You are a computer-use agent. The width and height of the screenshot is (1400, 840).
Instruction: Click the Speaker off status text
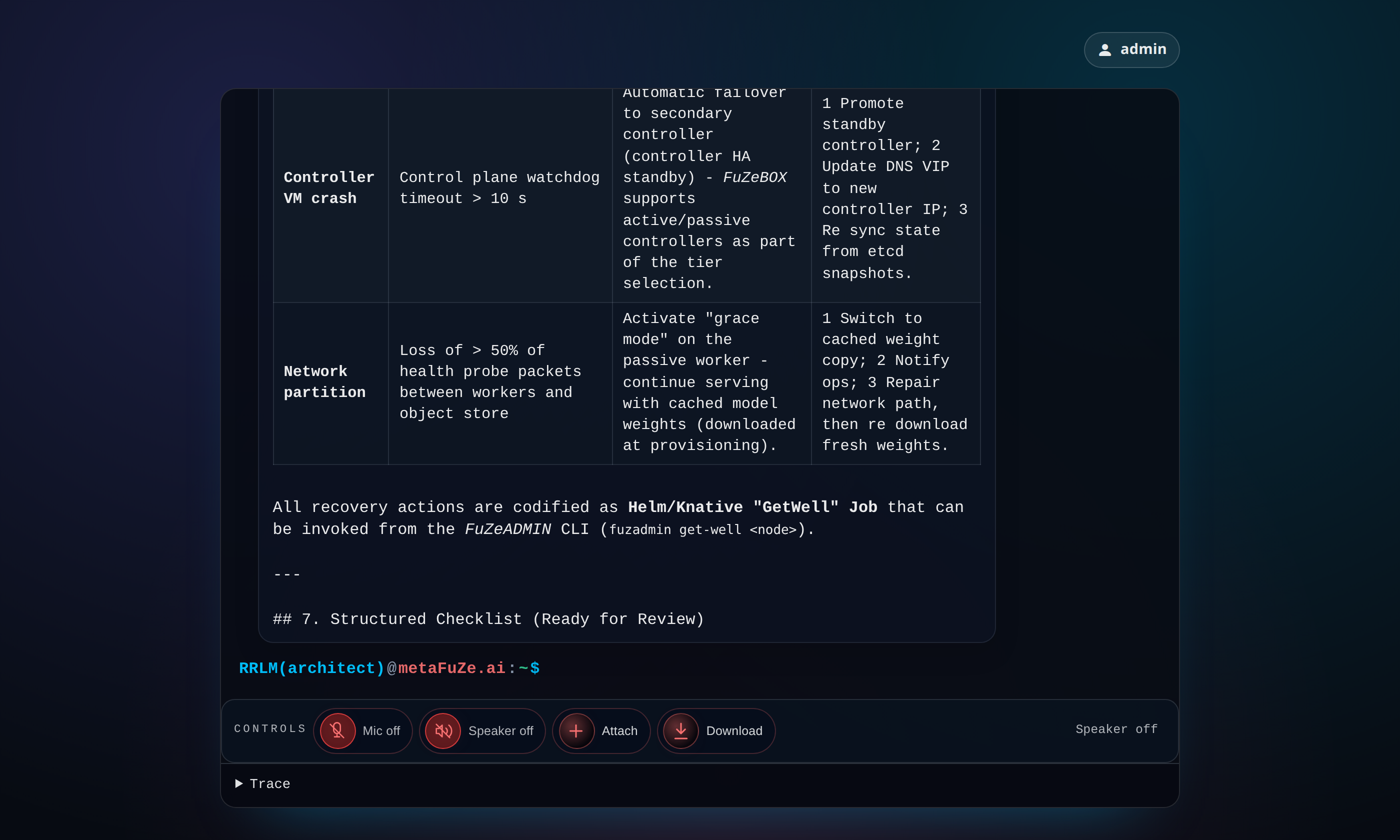point(1116,729)
